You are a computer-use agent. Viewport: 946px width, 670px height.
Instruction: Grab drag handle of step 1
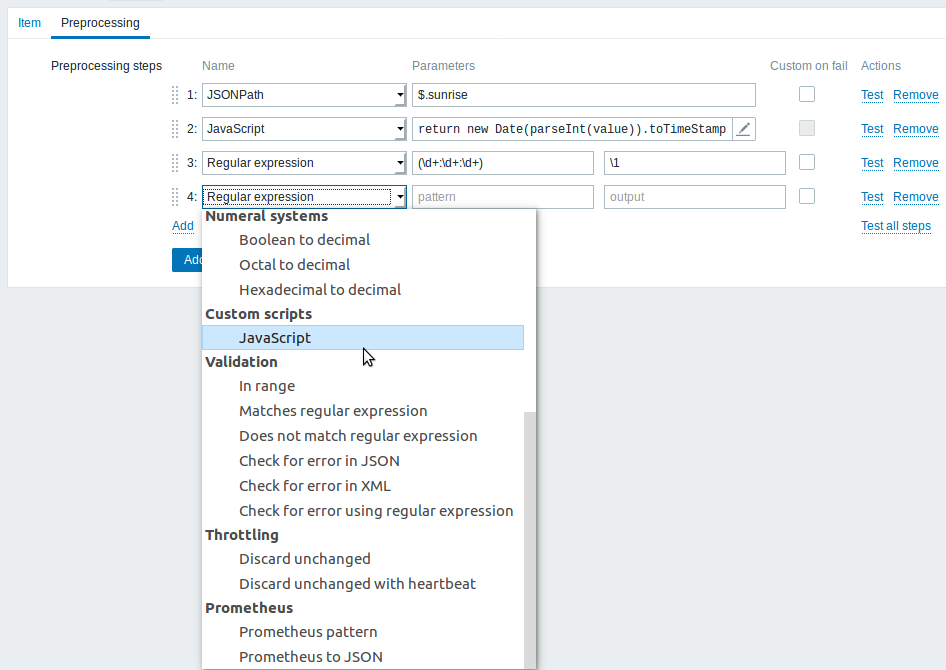175,95
